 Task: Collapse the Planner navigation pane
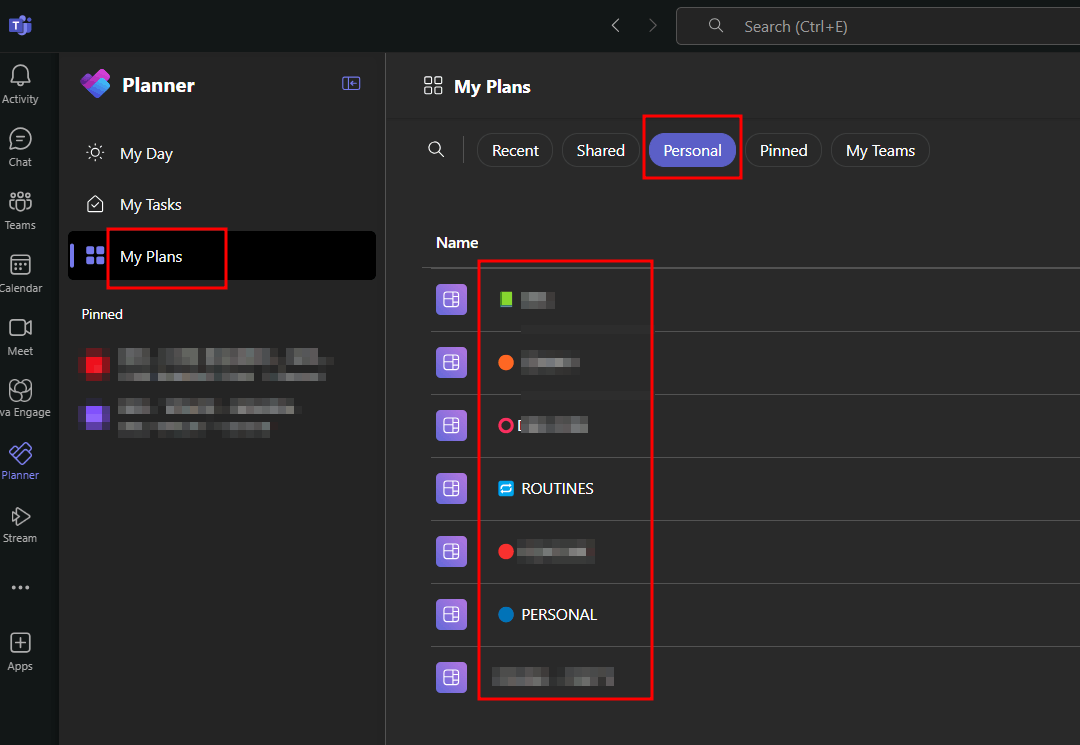click(x=351, y=83)
